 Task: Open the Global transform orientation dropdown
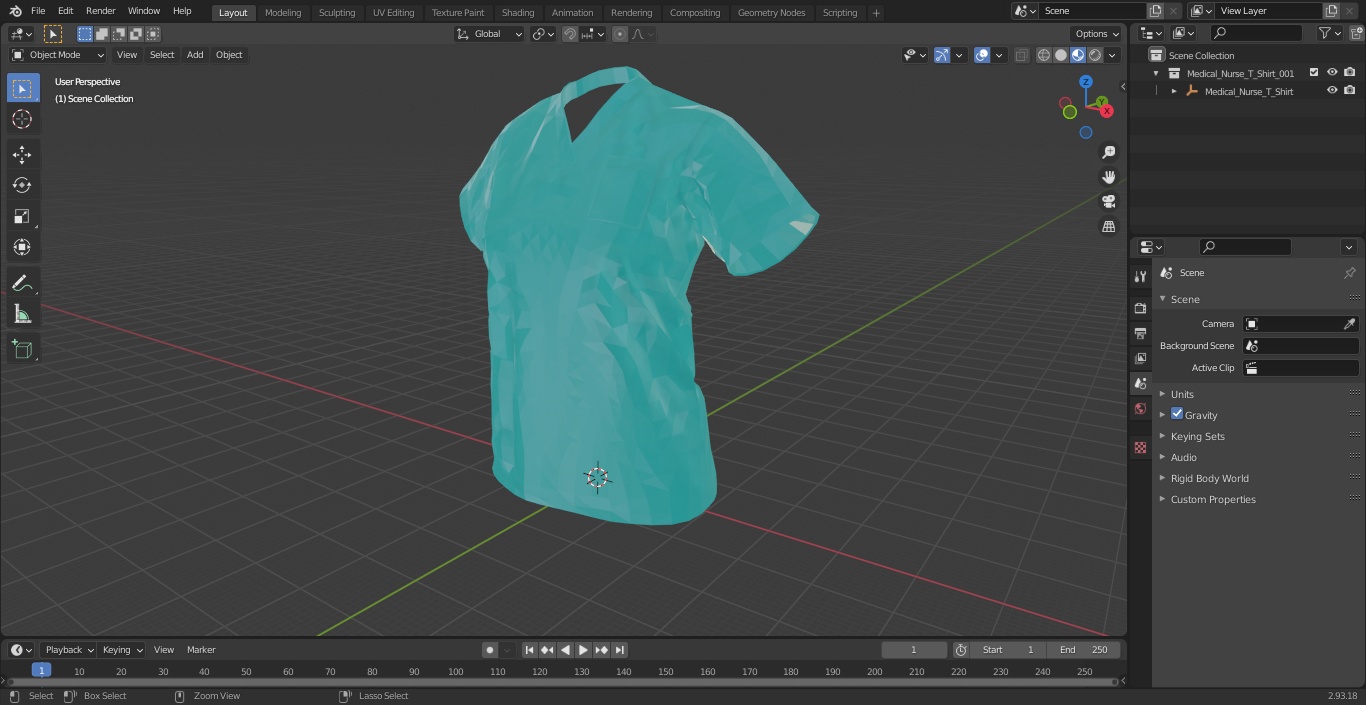click(x=489, y=34)
